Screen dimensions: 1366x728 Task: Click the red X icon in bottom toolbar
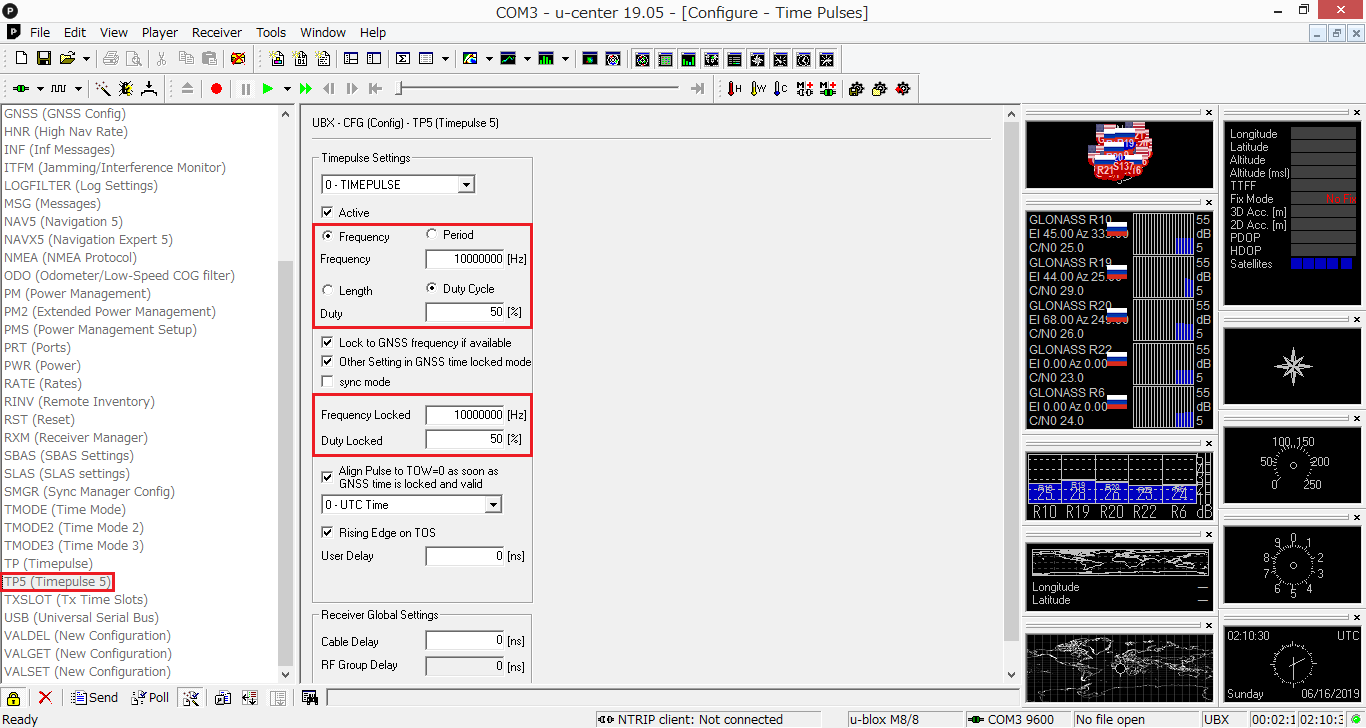(45, 698)
